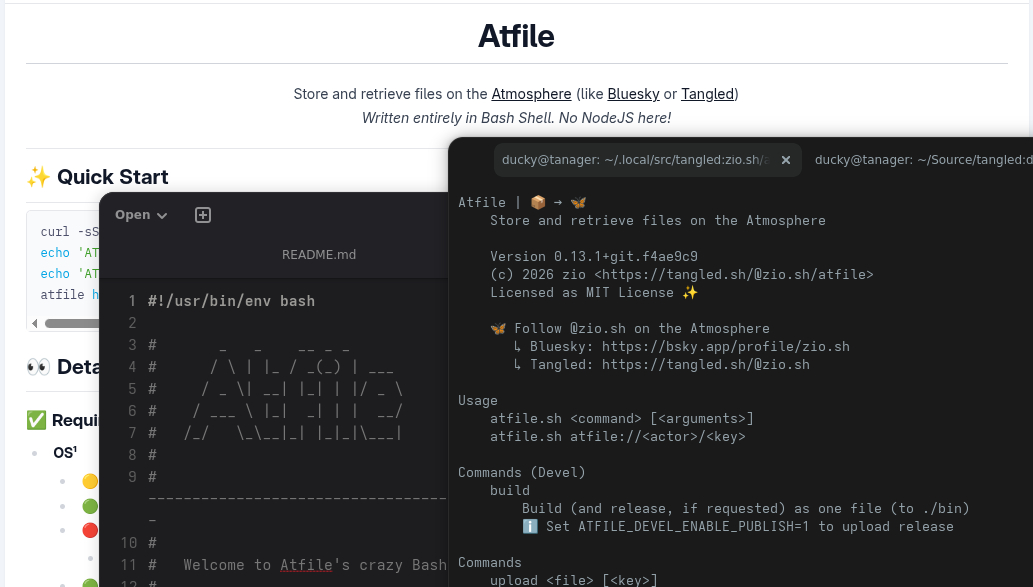Click the eyes emoji beside Details heading

point(38,367)
